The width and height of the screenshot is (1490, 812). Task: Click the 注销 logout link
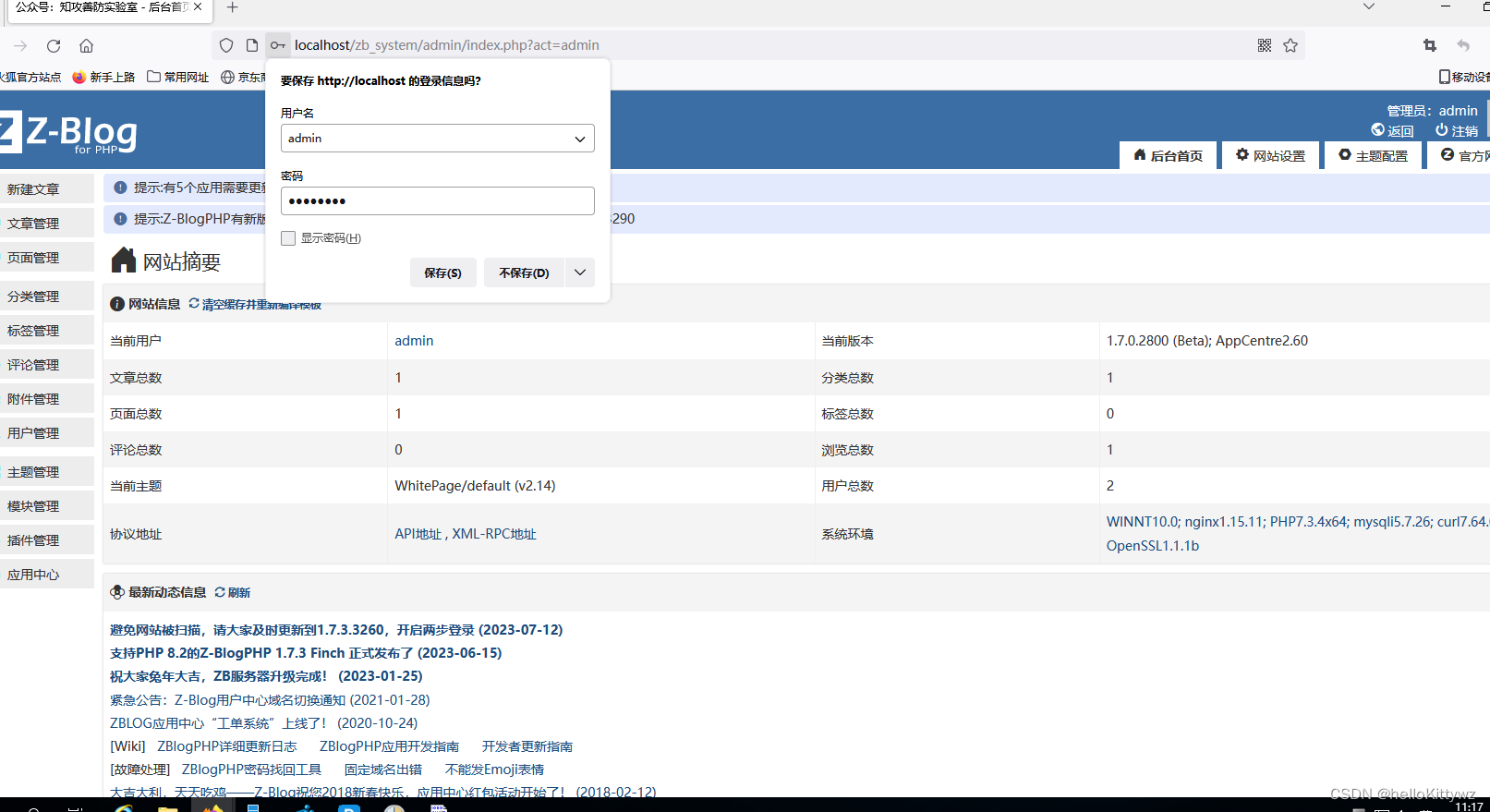1457,130
